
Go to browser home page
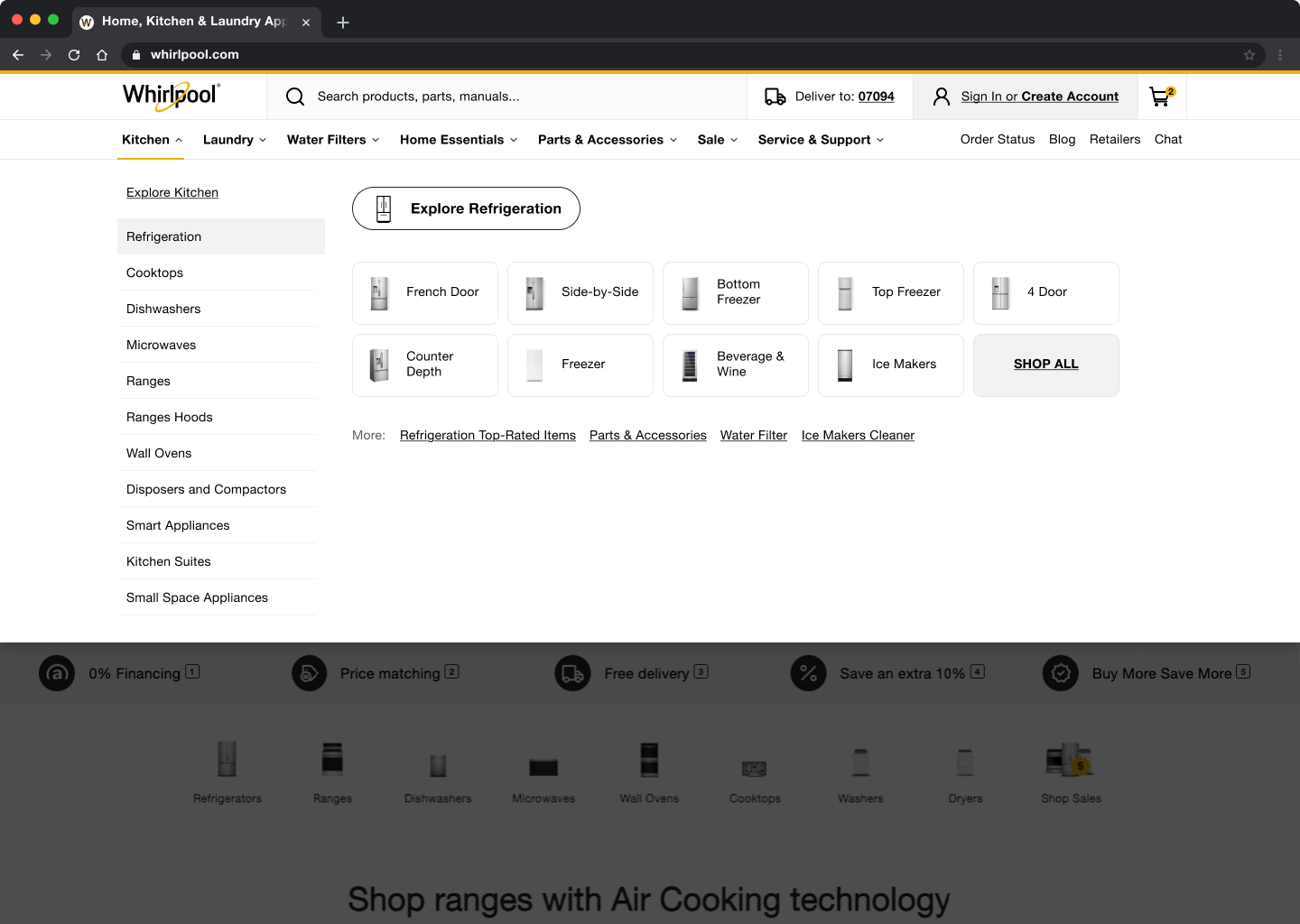(x=102, y=55)
